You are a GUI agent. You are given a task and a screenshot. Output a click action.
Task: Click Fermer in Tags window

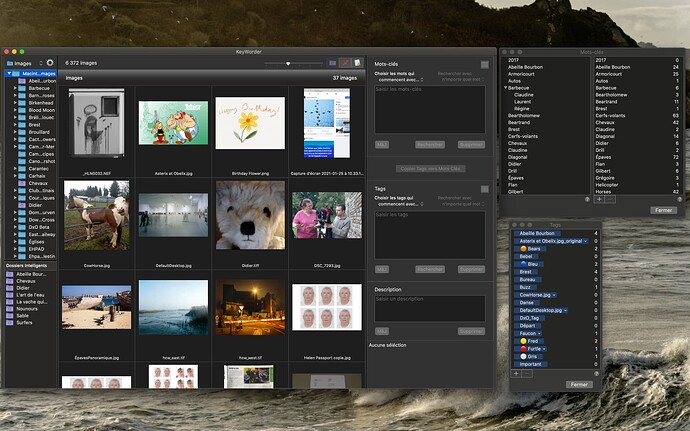click(x=579, y=384)
